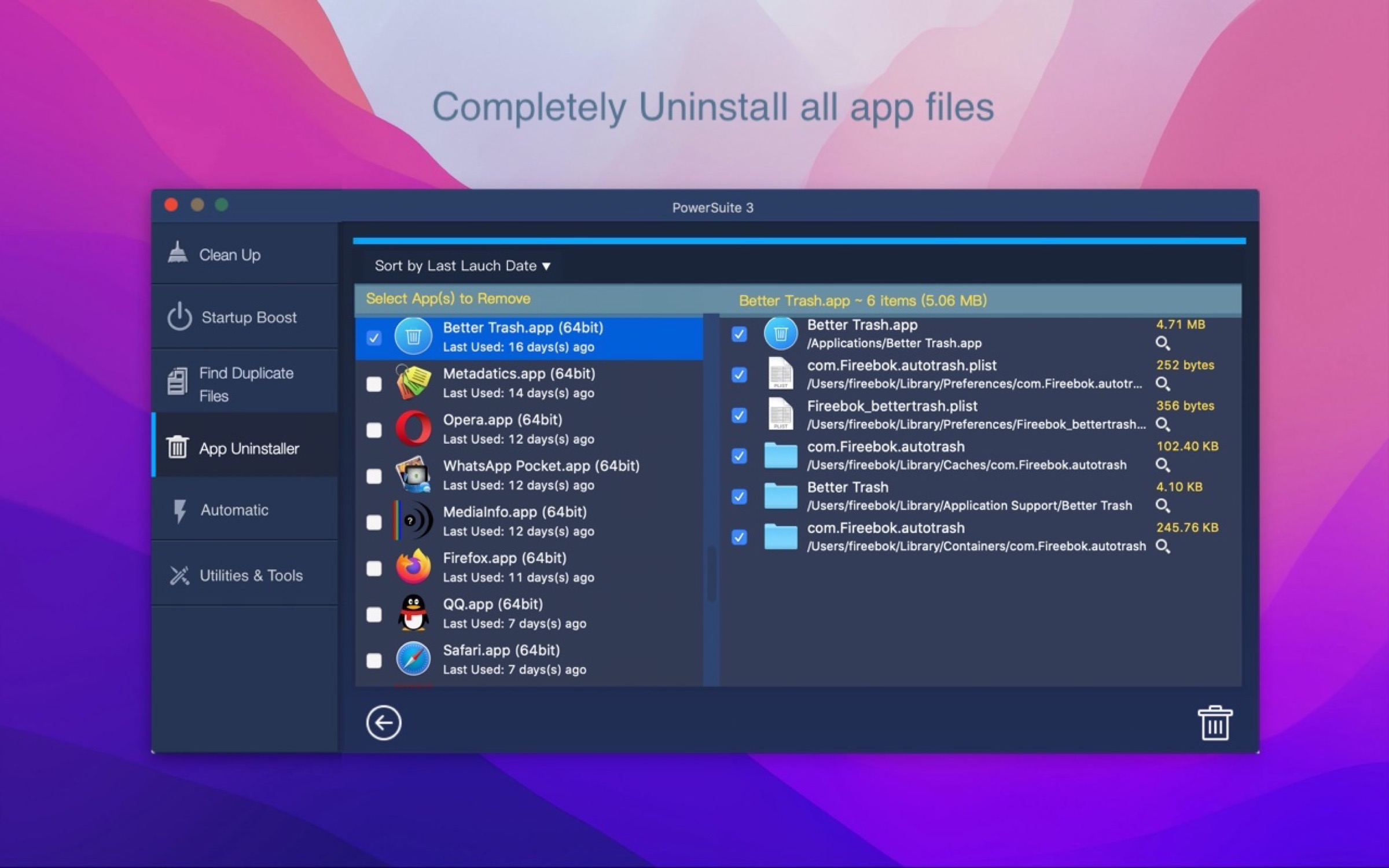1389x868 pixels.
Task: Click the Opera app icon
Action: pos(413,428)
